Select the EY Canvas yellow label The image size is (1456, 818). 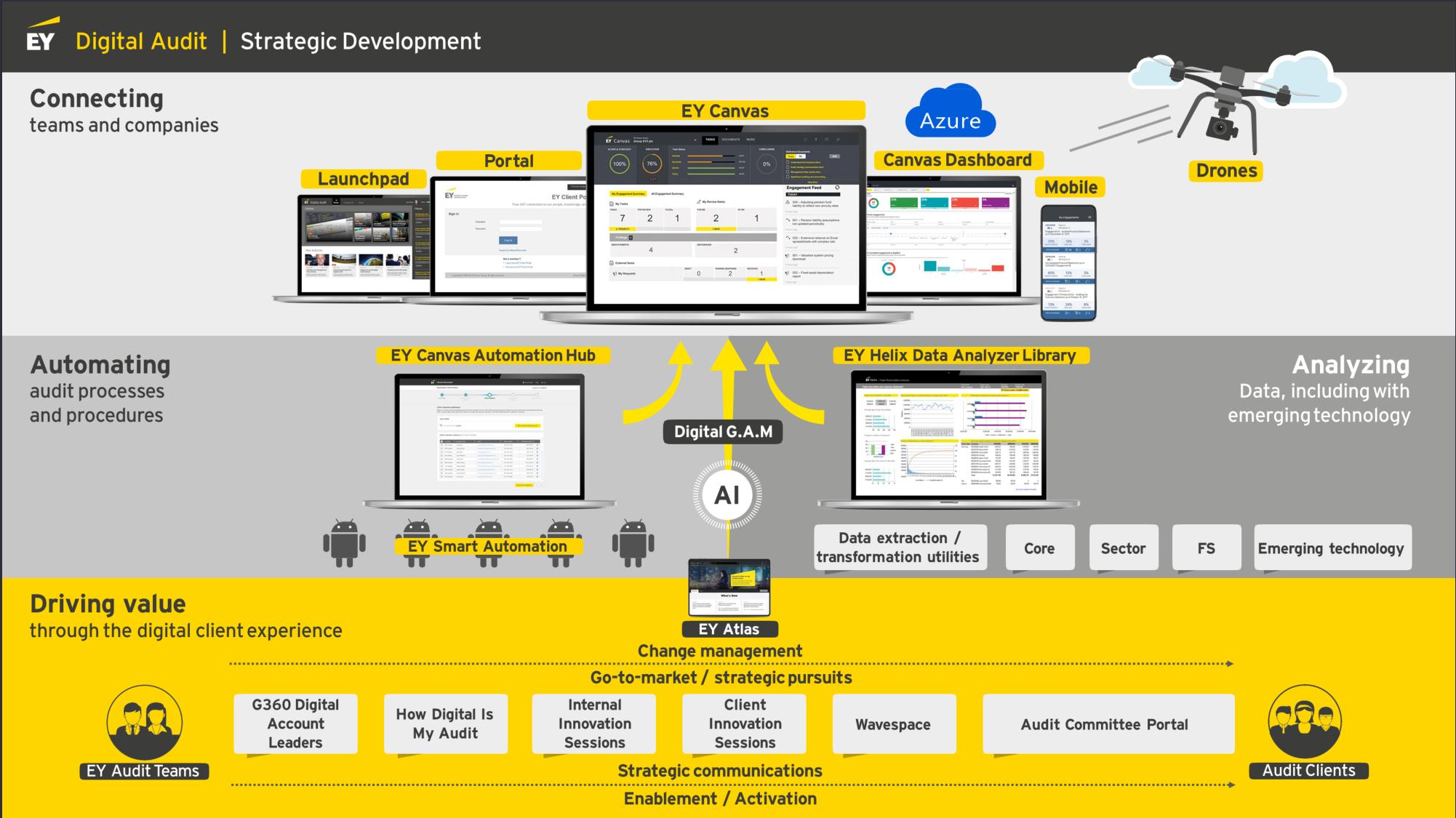pos(726,111)
